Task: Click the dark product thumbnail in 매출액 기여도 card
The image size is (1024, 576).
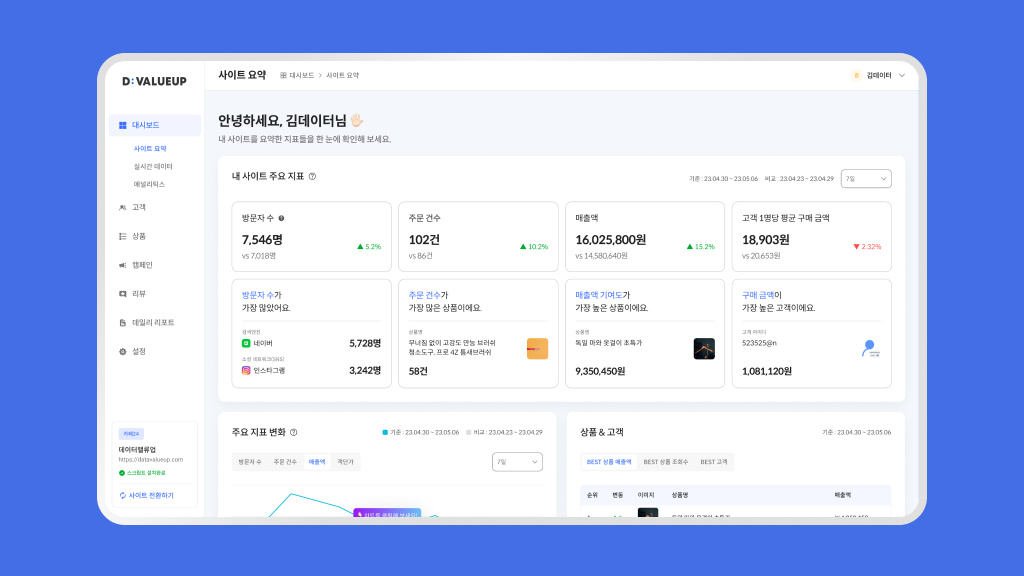Action: 704,349
